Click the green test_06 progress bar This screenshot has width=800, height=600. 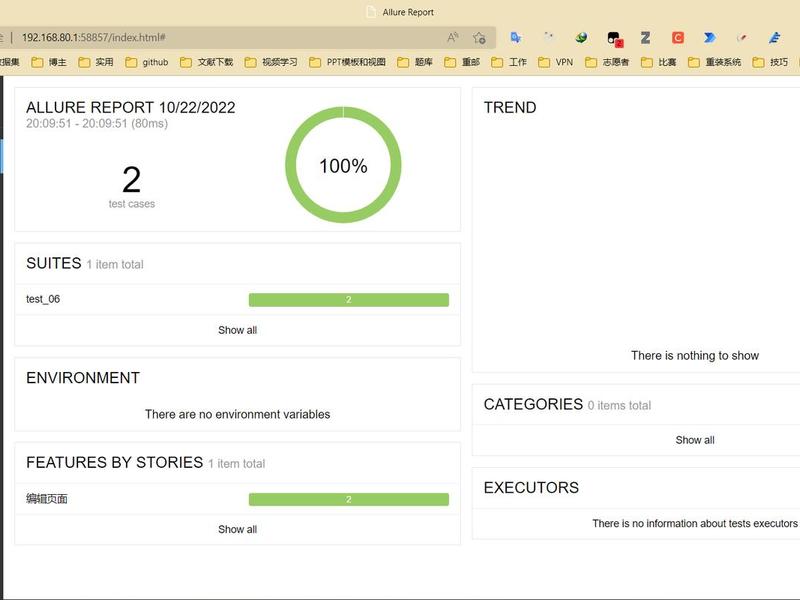[x=348, y=299]
